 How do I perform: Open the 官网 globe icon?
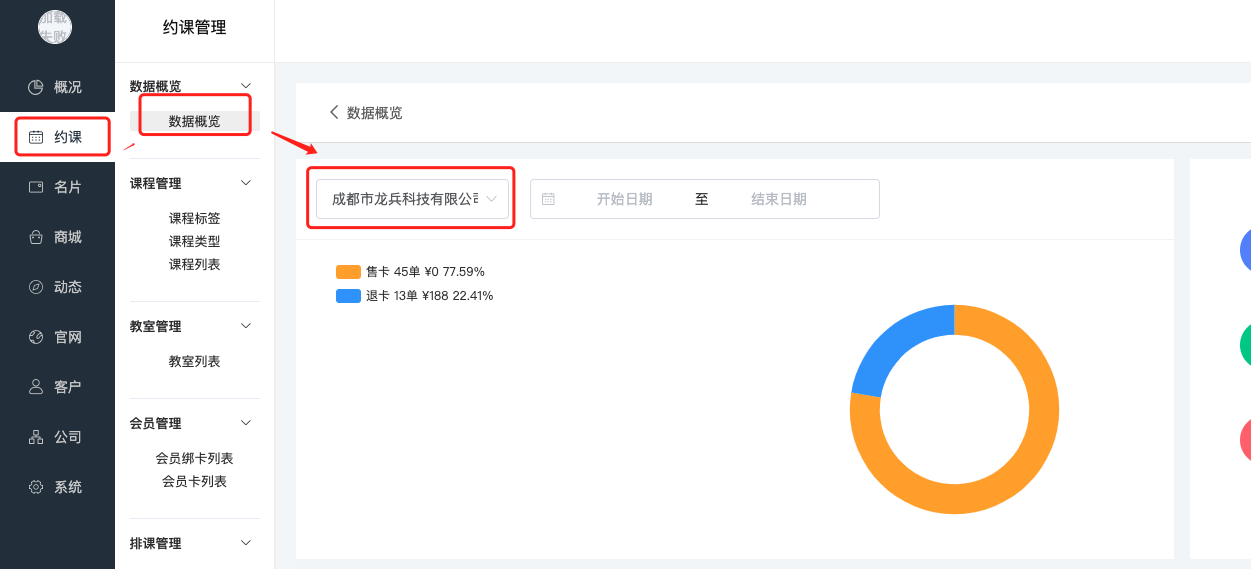point(36,337)
